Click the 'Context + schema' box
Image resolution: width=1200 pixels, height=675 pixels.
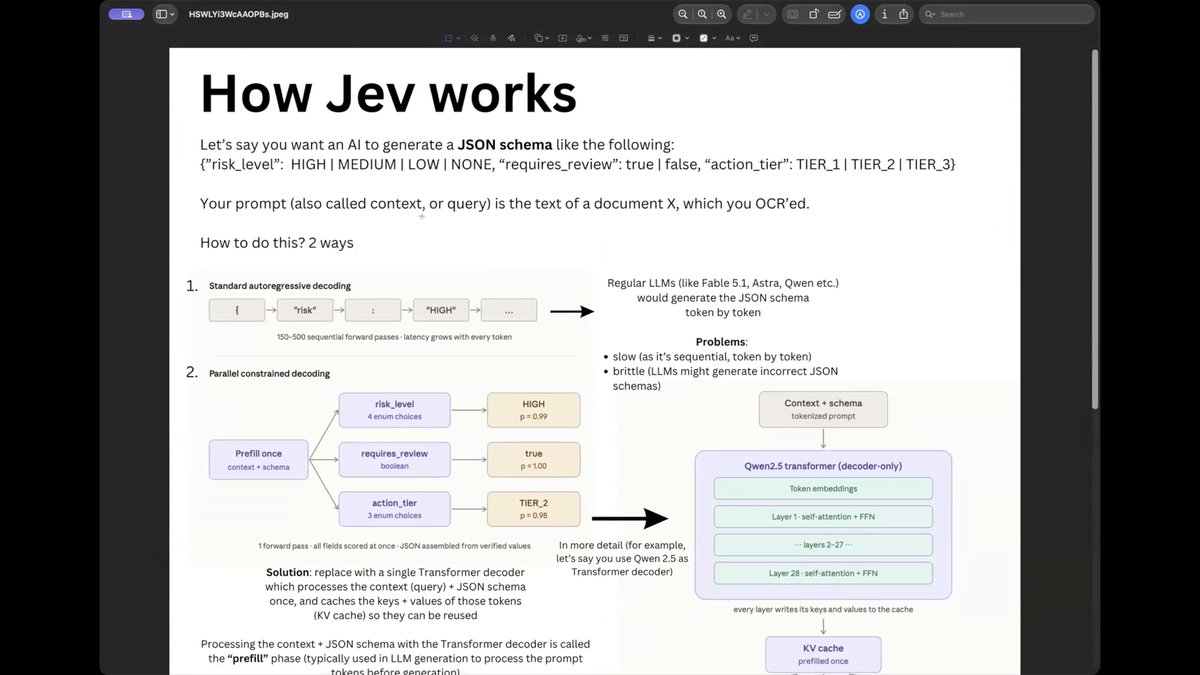click(x=823, y=409)
